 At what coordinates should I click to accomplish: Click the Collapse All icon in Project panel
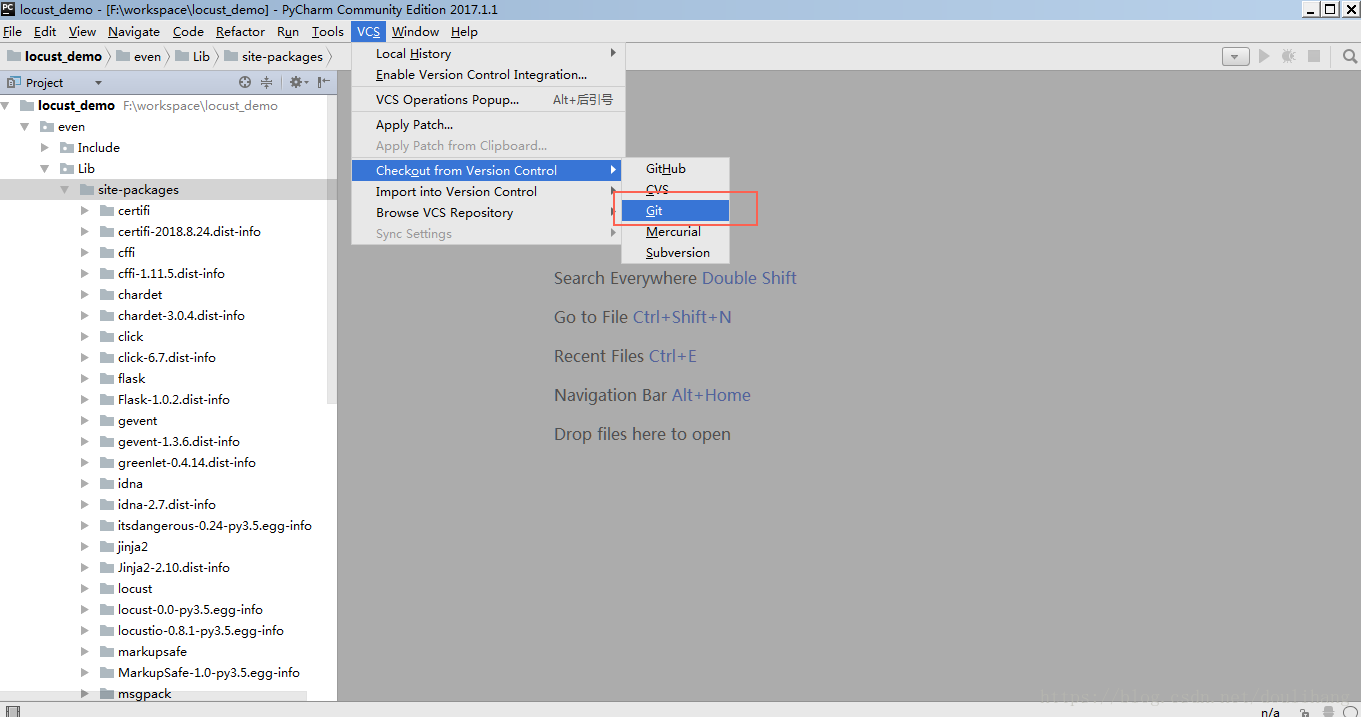click(x=267, y=82)
